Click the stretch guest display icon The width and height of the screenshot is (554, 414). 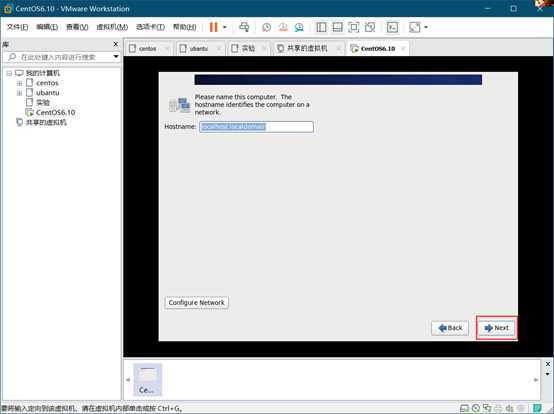tap(415, 27)
